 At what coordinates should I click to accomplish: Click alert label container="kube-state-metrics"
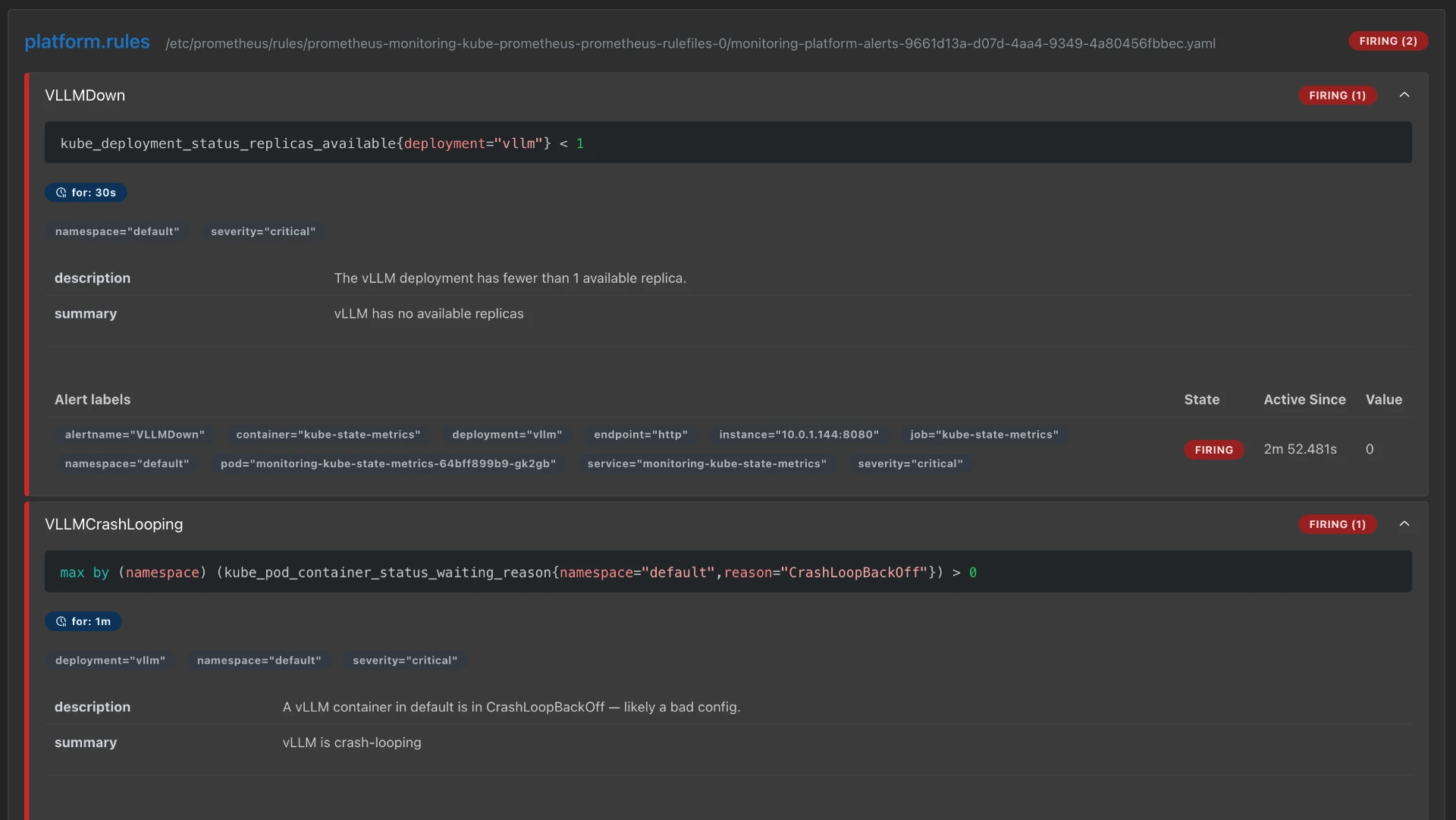coord(328,435)
